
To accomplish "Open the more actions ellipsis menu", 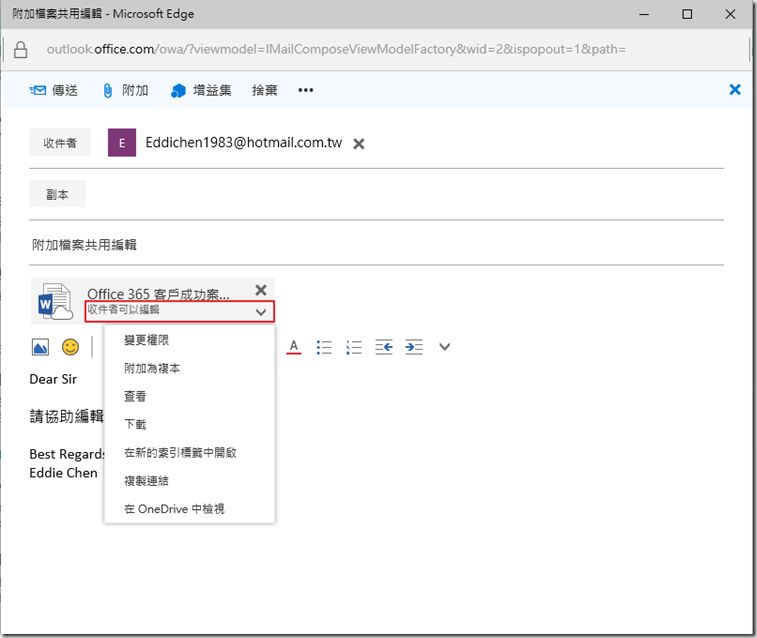I will tap(306, 90).
